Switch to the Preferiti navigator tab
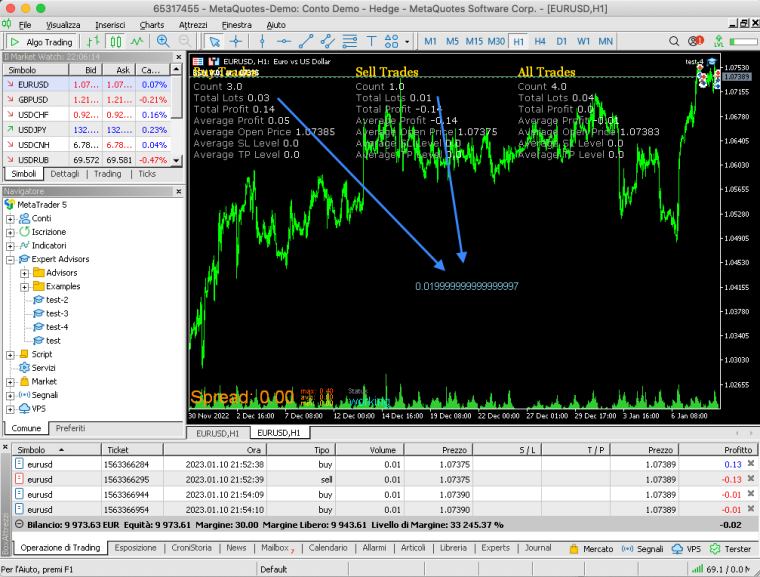This screenshot has width=760, height=577. [70, 429]
